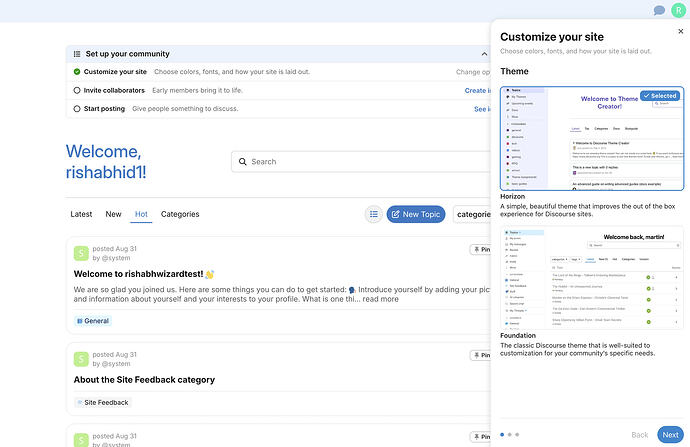Click the Back button in wizard
This screenshot has height=447, width=690.
[639, 435]
